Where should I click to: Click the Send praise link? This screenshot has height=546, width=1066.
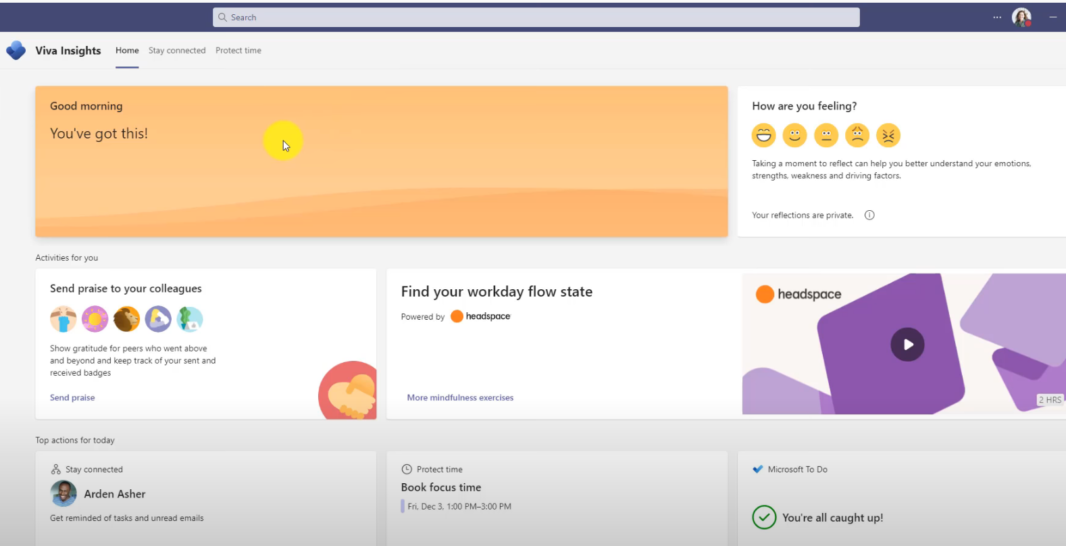pyautogui.click(x=72, y=398)
